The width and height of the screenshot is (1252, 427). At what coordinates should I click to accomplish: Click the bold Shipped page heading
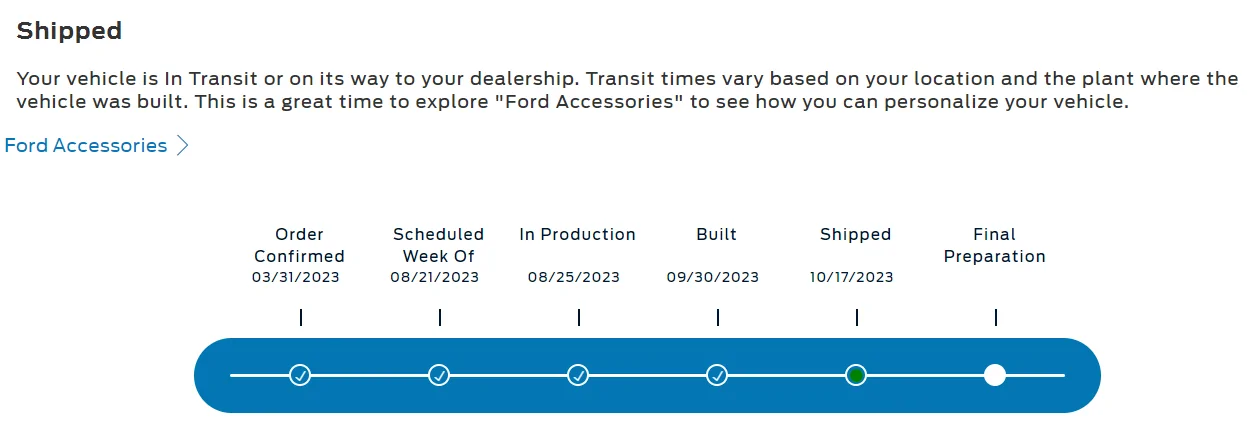pyautogui.click(x=69, y=31)
